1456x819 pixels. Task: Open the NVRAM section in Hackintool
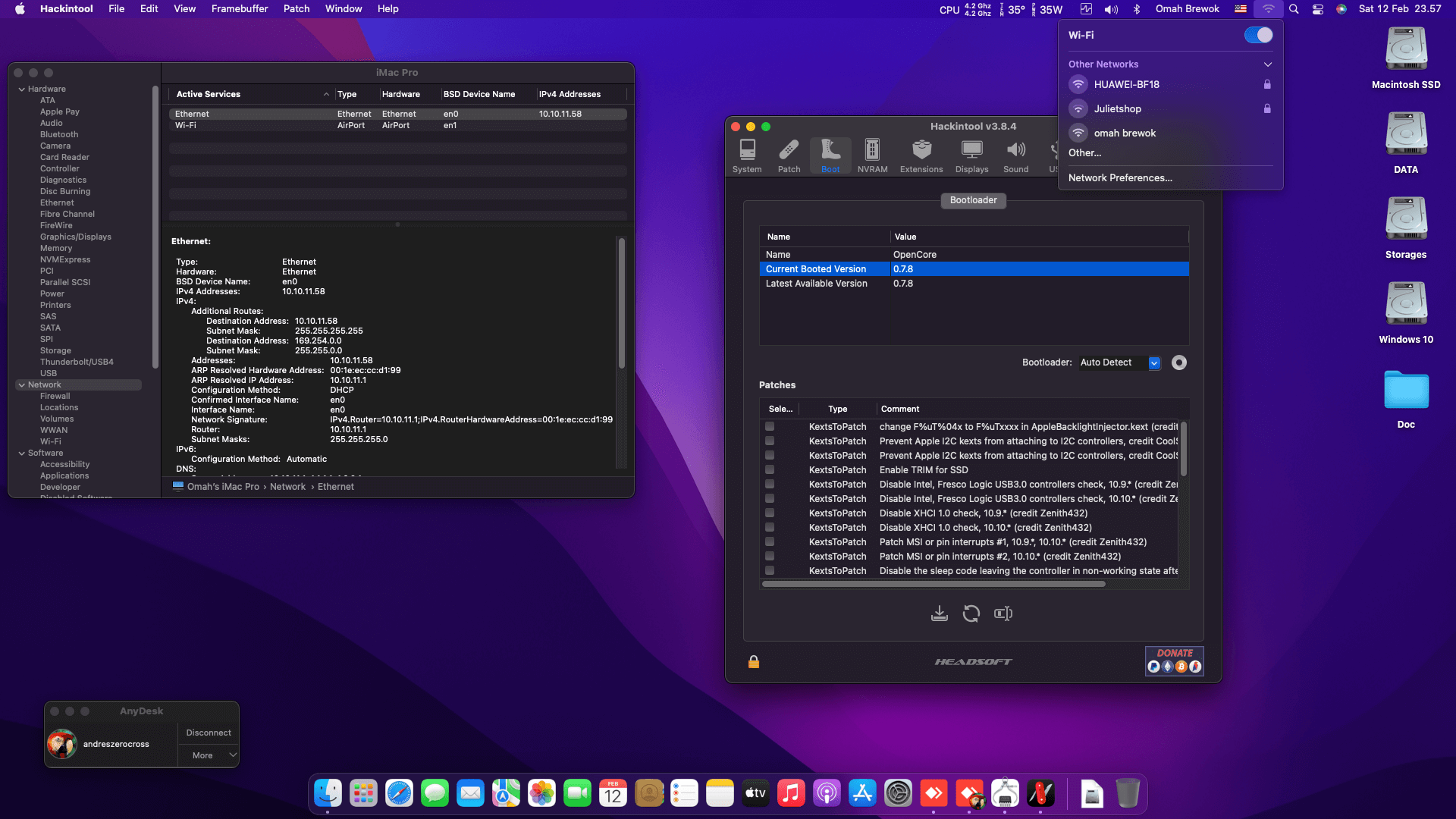(872, 156)
